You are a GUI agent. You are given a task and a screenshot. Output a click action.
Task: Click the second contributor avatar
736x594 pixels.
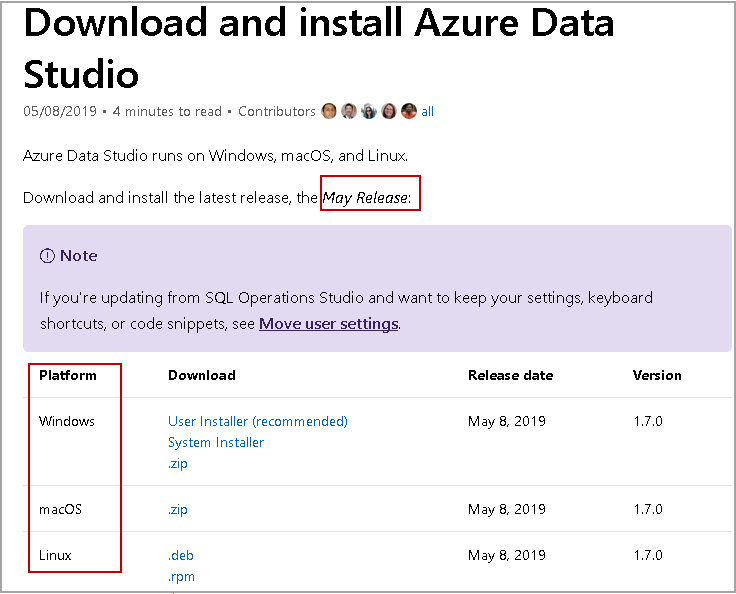[x=349, y=111]
